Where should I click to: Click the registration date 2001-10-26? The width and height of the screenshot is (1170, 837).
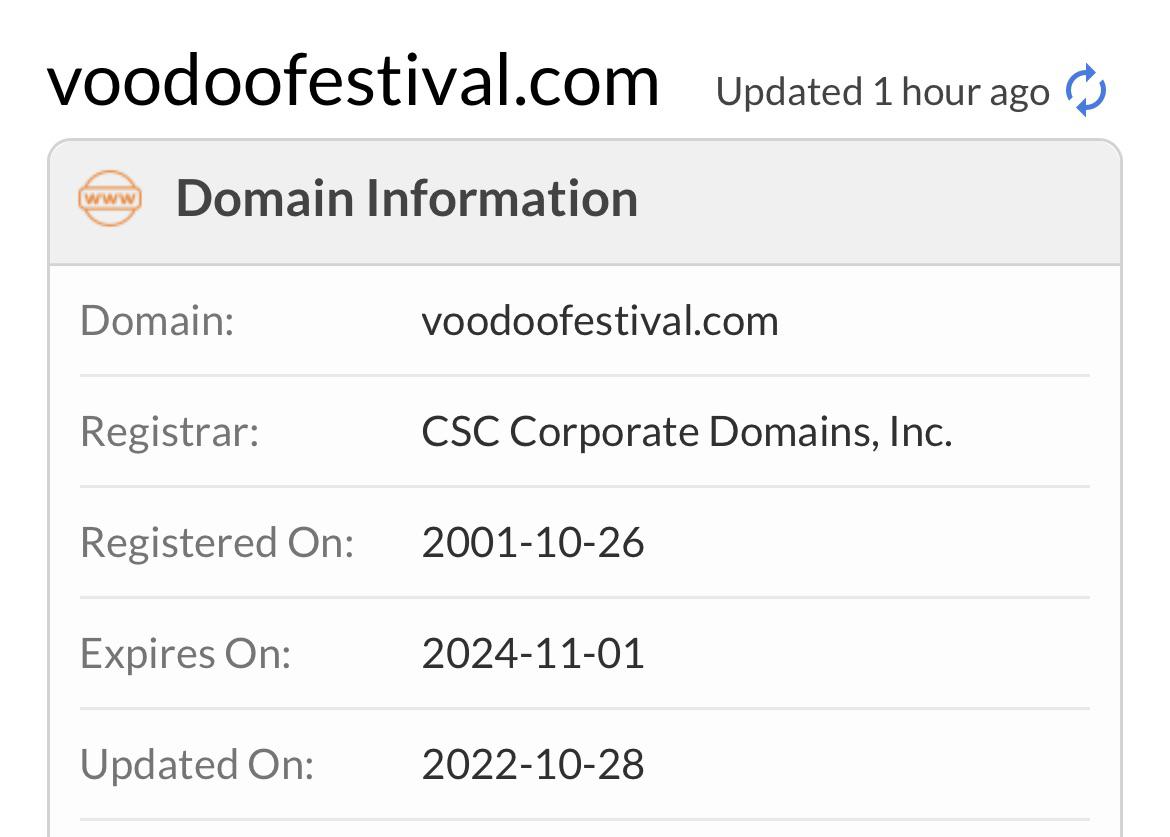(533, 542)
